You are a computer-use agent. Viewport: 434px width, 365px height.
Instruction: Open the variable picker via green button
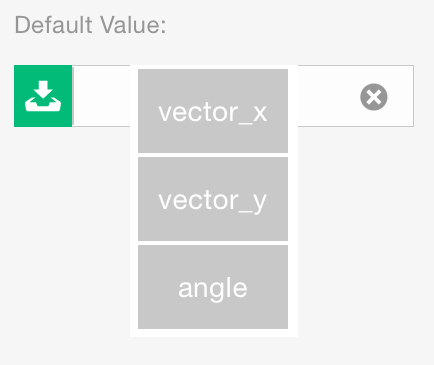point(43,96)
